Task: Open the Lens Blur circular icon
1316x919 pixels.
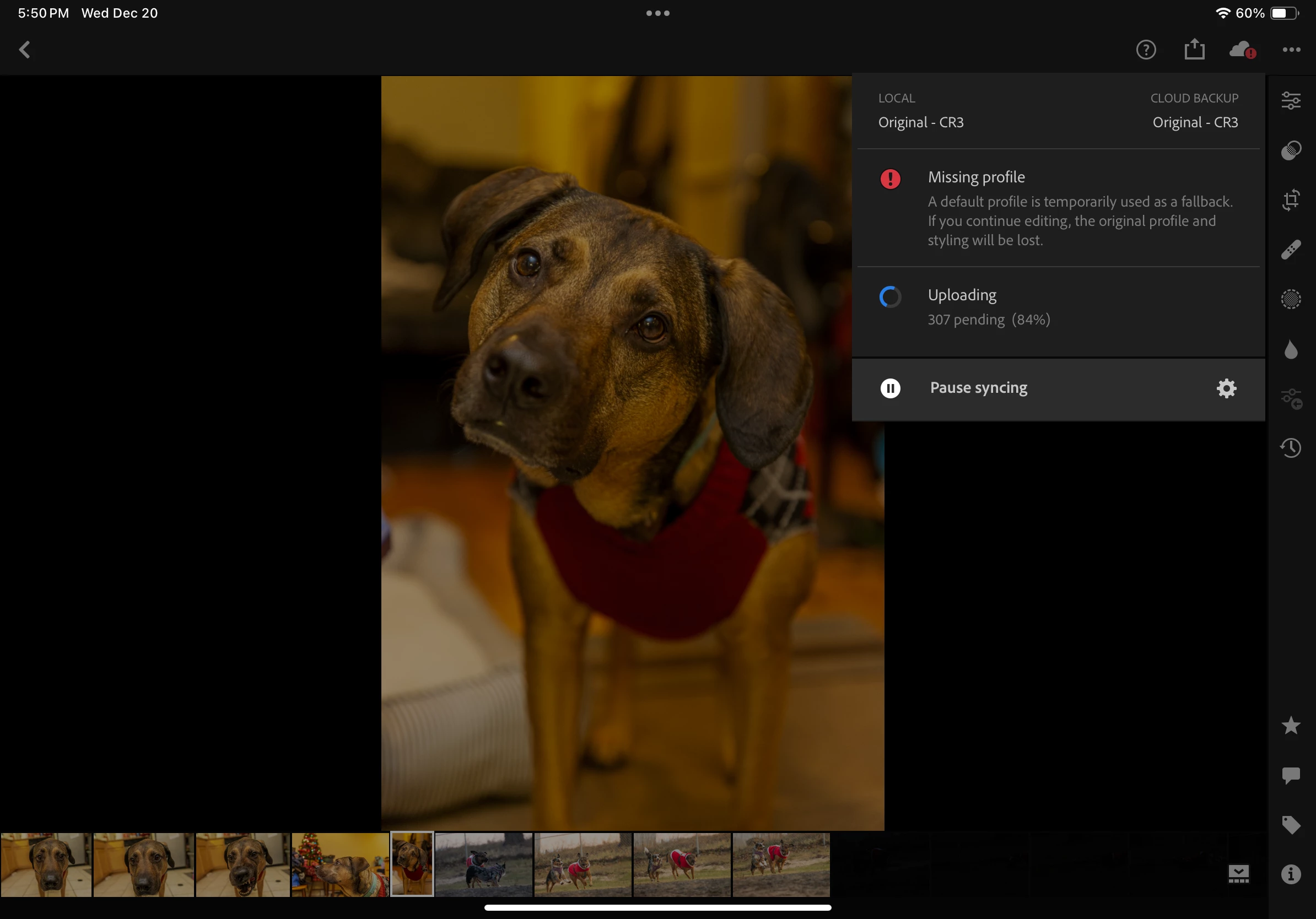Action: click(1291, 299)
